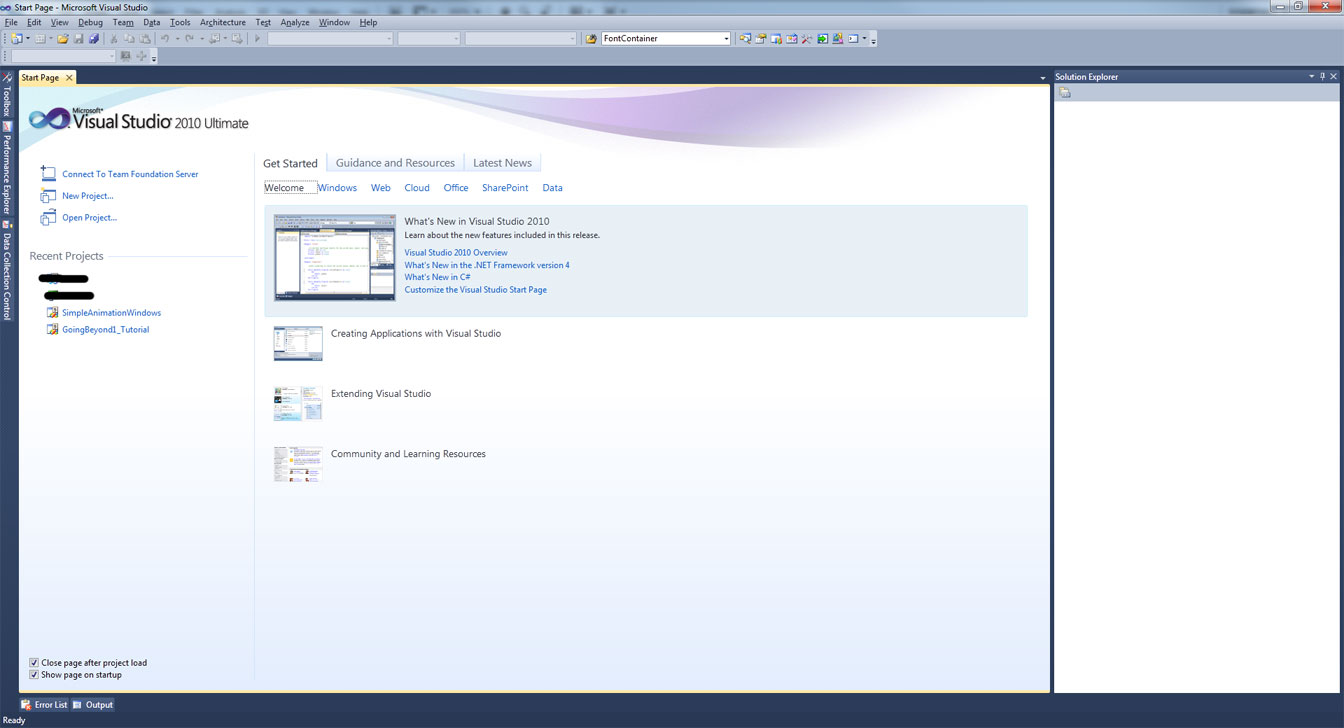Open the File menu
Image resolution: width=1344 pixels, height=728 pixels.
click(11, 22)
